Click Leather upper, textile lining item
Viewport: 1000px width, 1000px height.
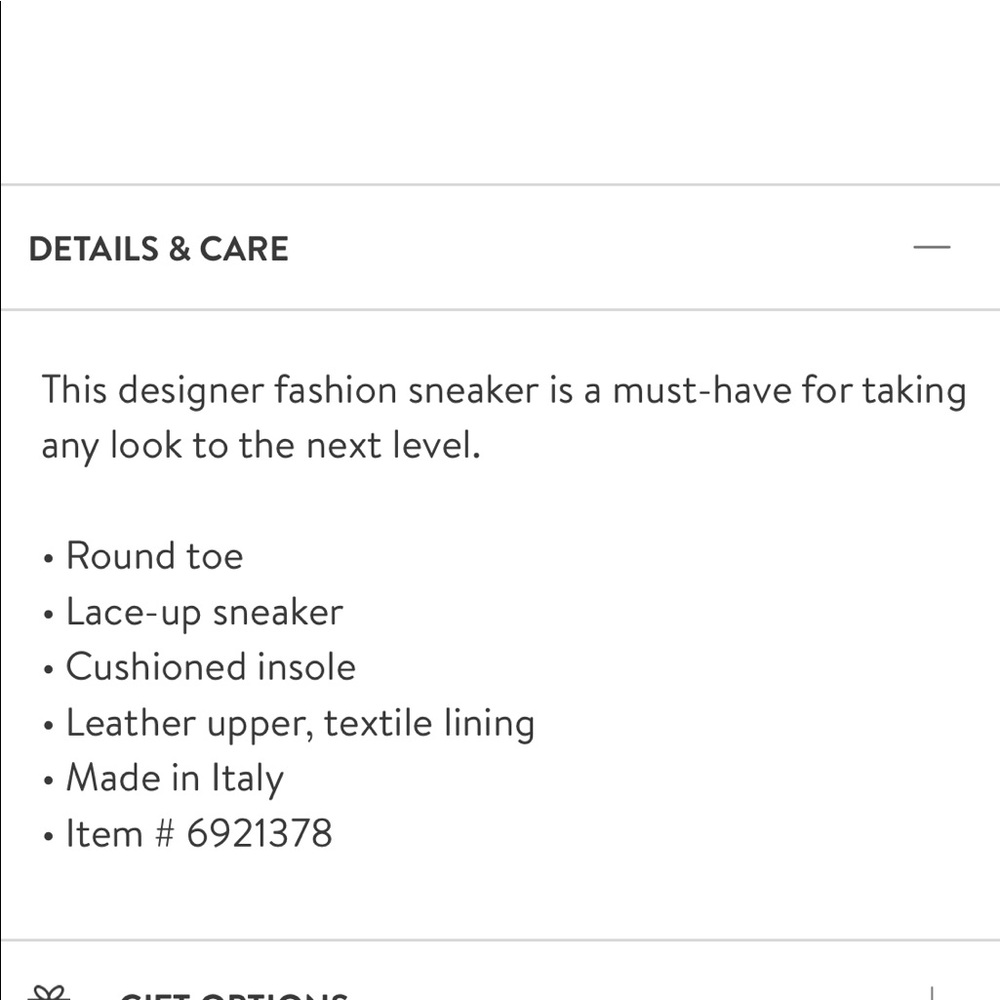(300, 723)
